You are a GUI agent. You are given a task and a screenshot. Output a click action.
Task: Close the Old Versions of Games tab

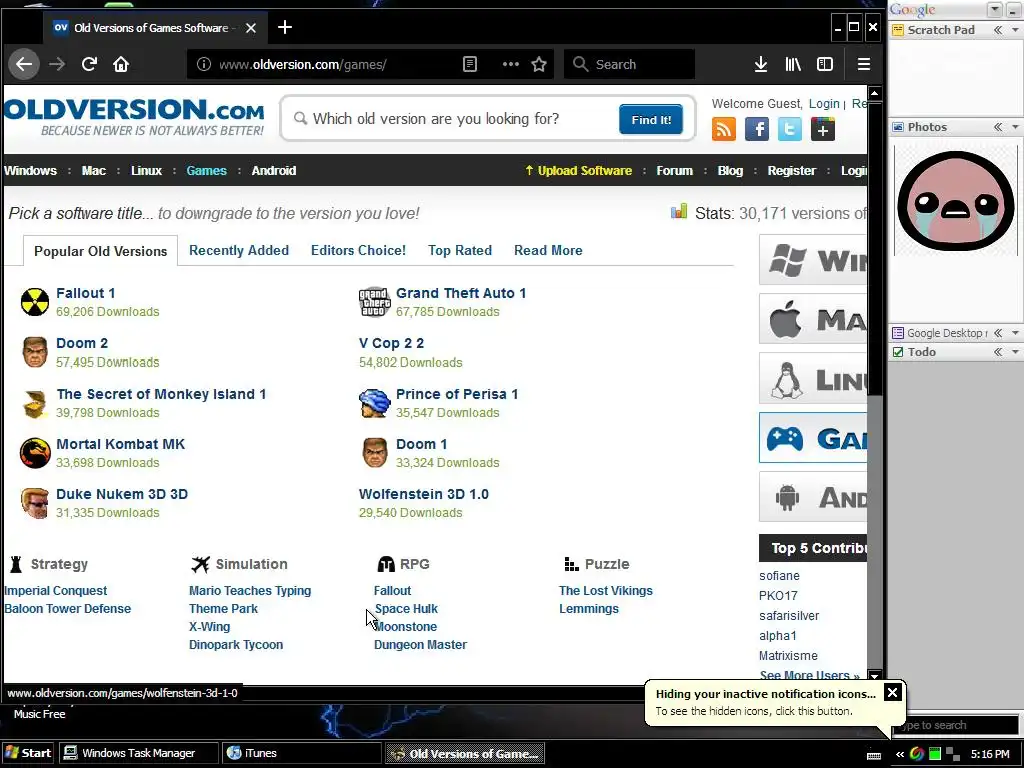click(x=251, y=28)
